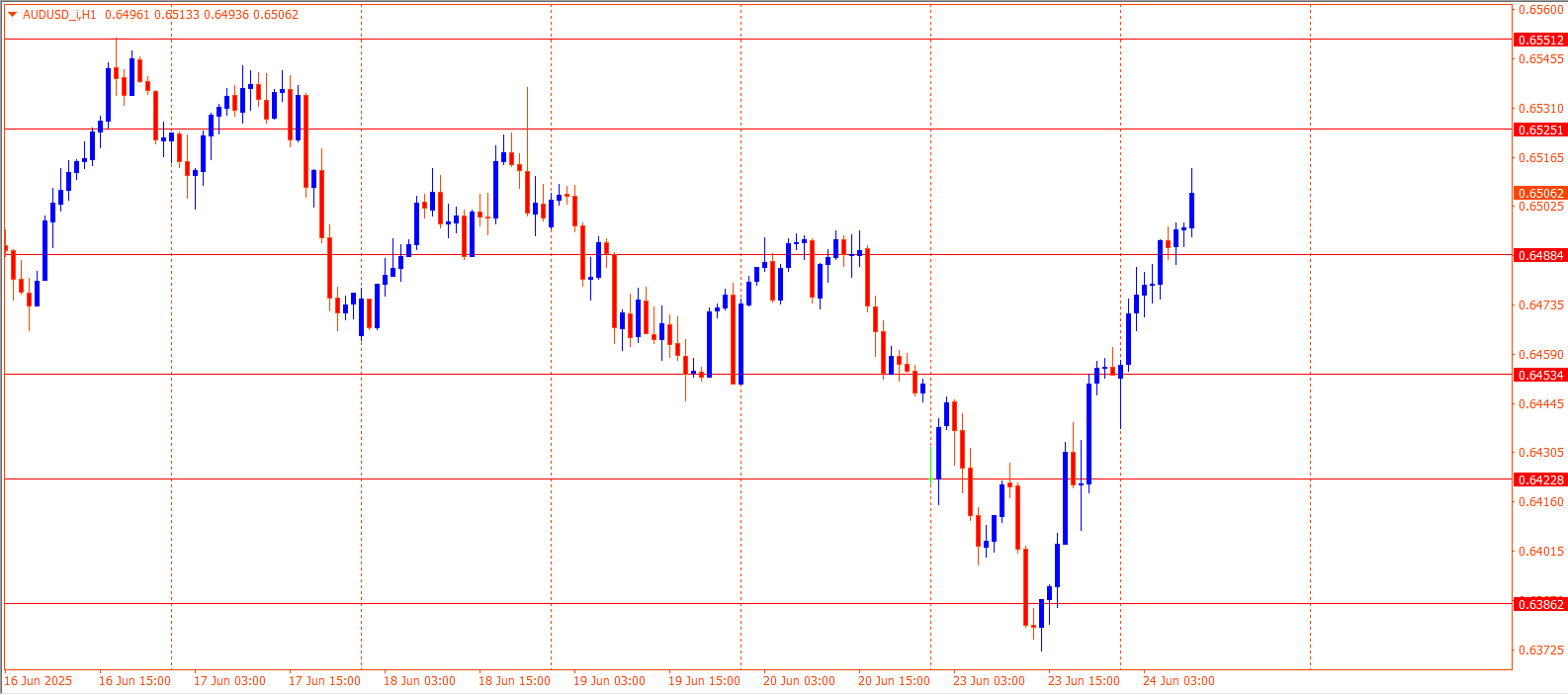Click the 24 Jun 03:00 time label
Image resolution: width=1568 pixels, height=695 pixels.
1178,681
